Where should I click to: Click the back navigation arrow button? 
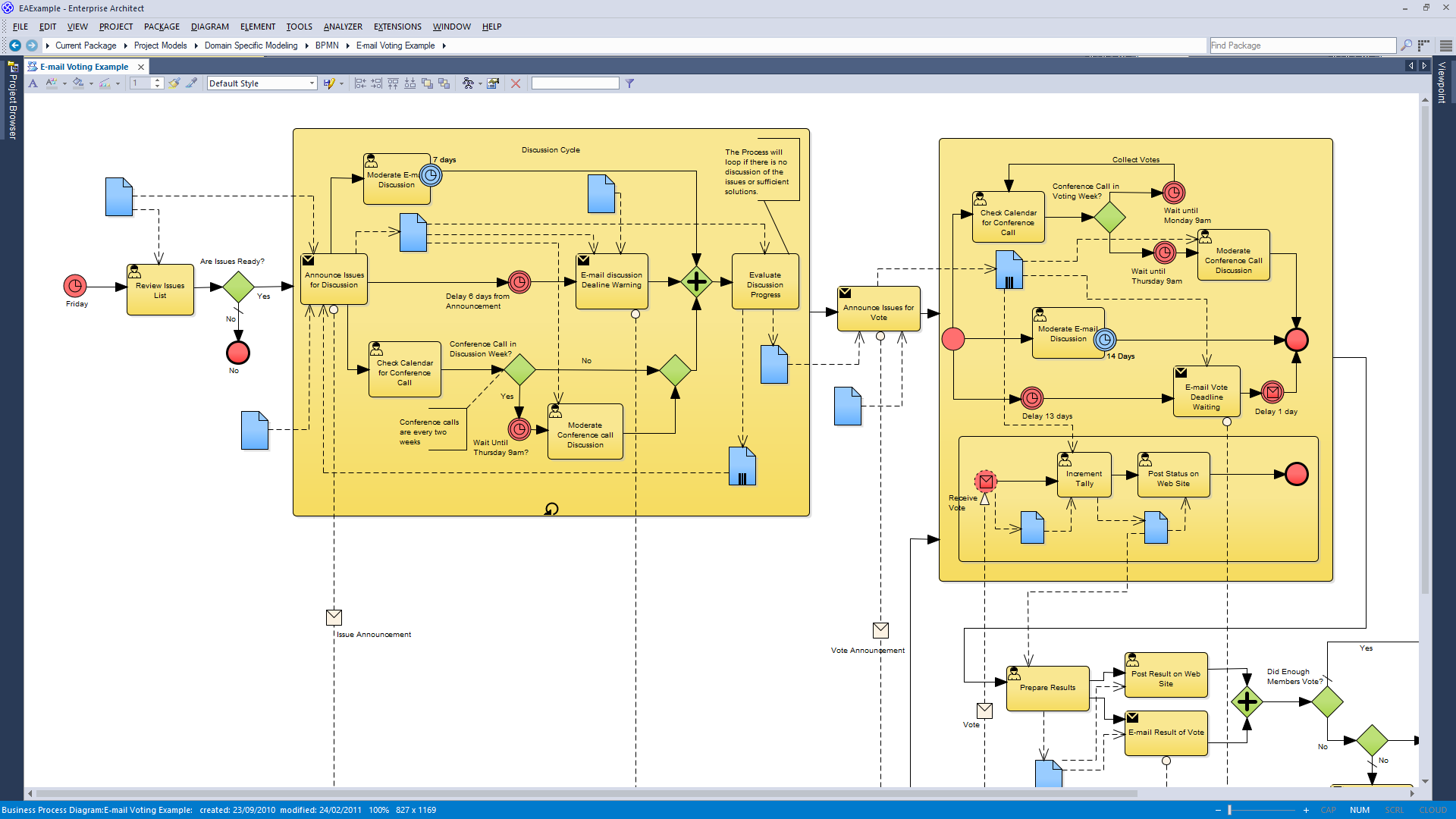pyautogui.click(x=14, y=45)
